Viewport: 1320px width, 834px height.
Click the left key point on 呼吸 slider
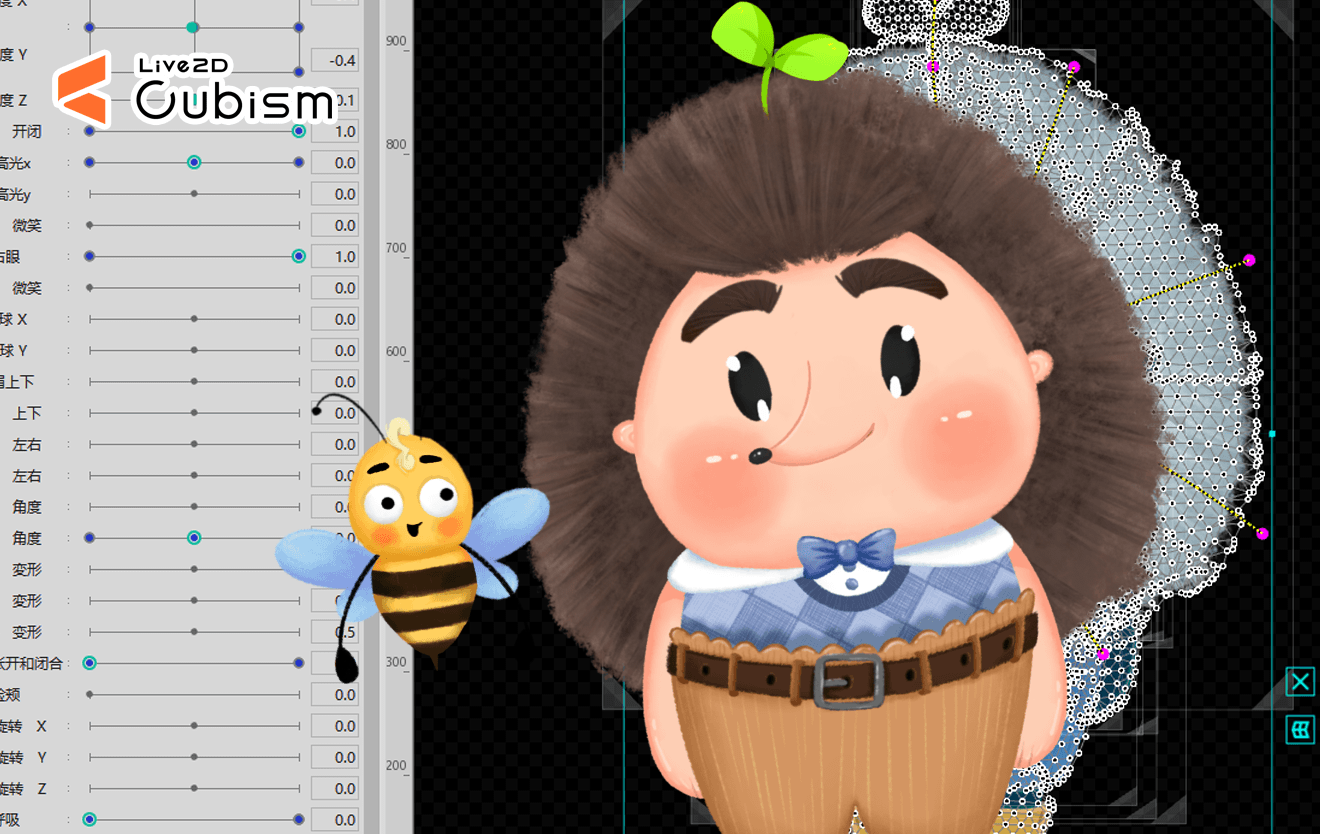[89, 820]
